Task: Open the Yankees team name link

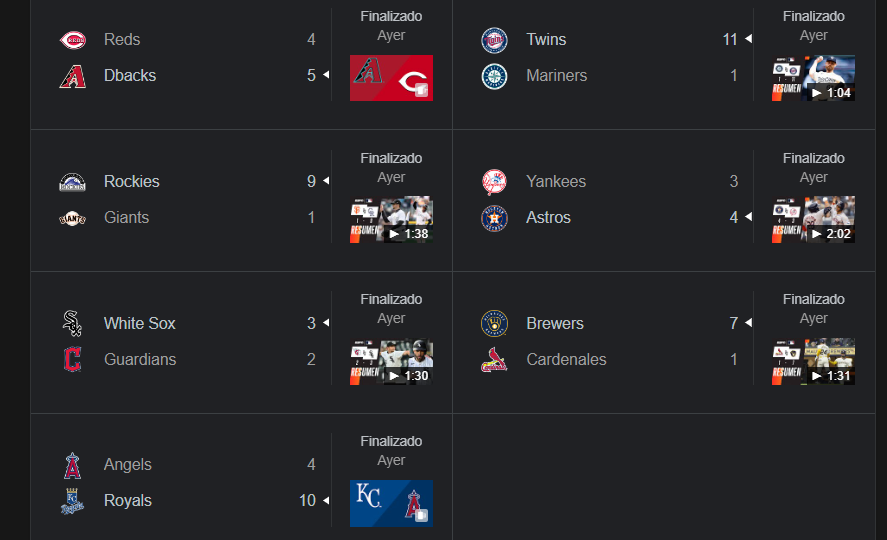Action: [x=556, y=182]
